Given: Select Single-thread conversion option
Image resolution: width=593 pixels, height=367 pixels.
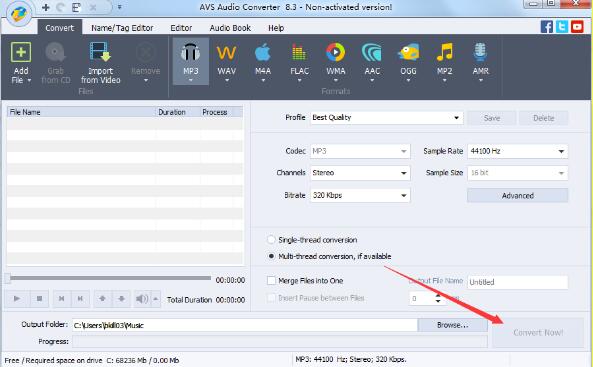Looking at the screenshot, I should (x=271, y=240).
